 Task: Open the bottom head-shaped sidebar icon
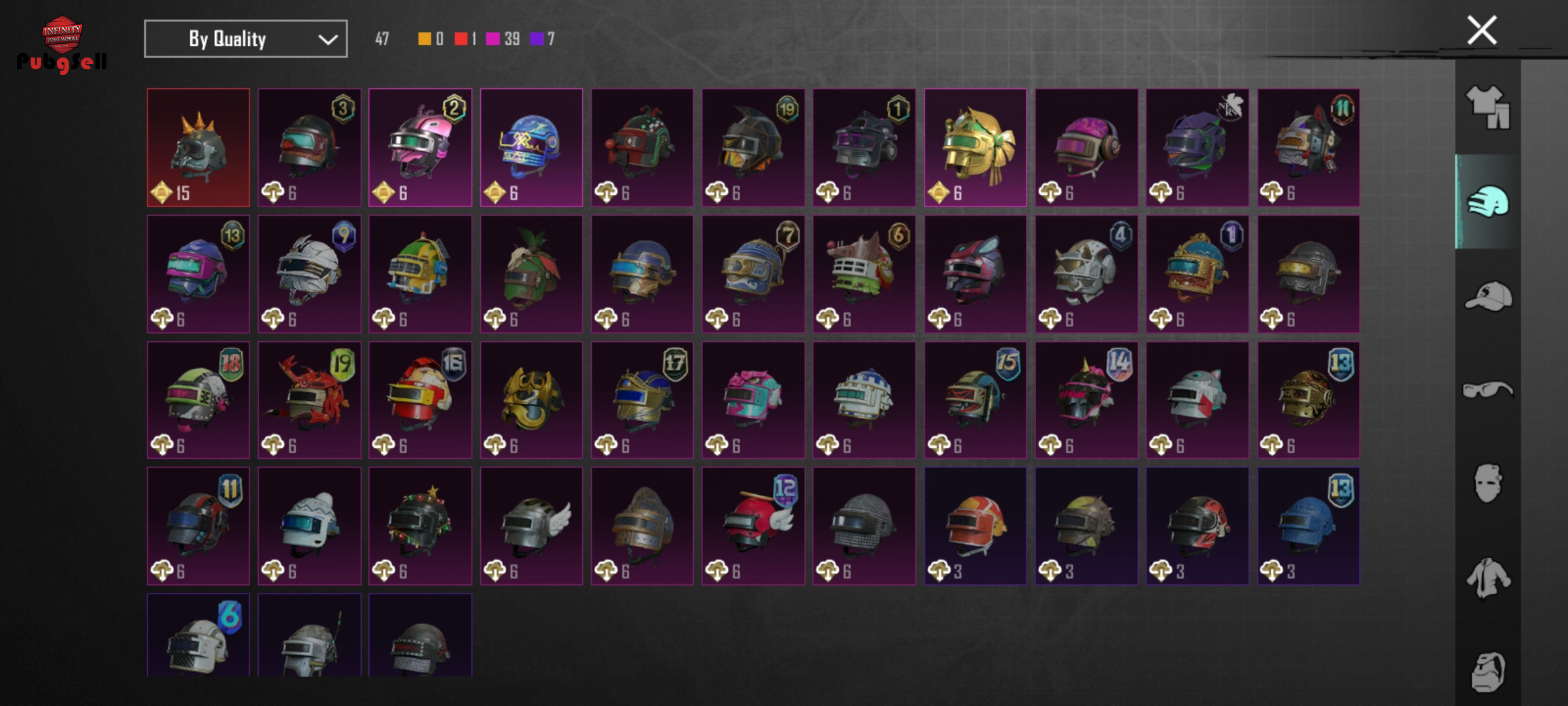click(1488, 671)
